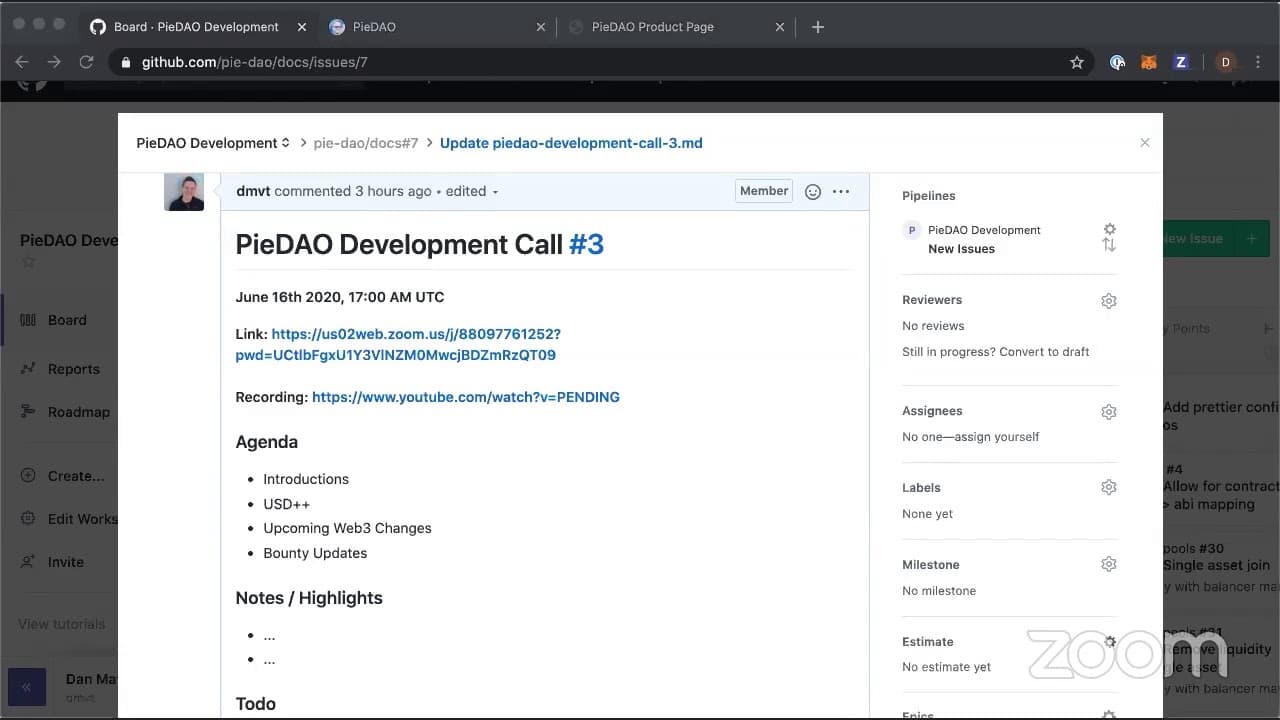
Task: Click Upcoming Web3 Changes agenda item
Action: point(347,528)
